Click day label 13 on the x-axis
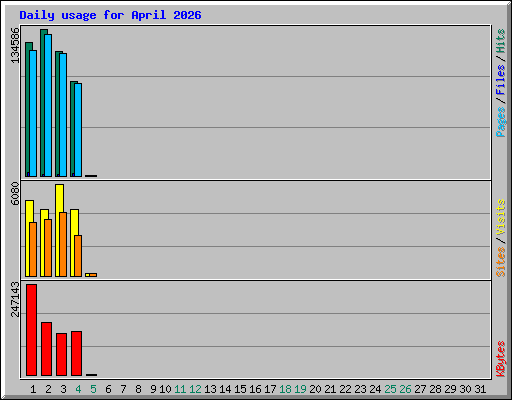 (x=210, y=389)
